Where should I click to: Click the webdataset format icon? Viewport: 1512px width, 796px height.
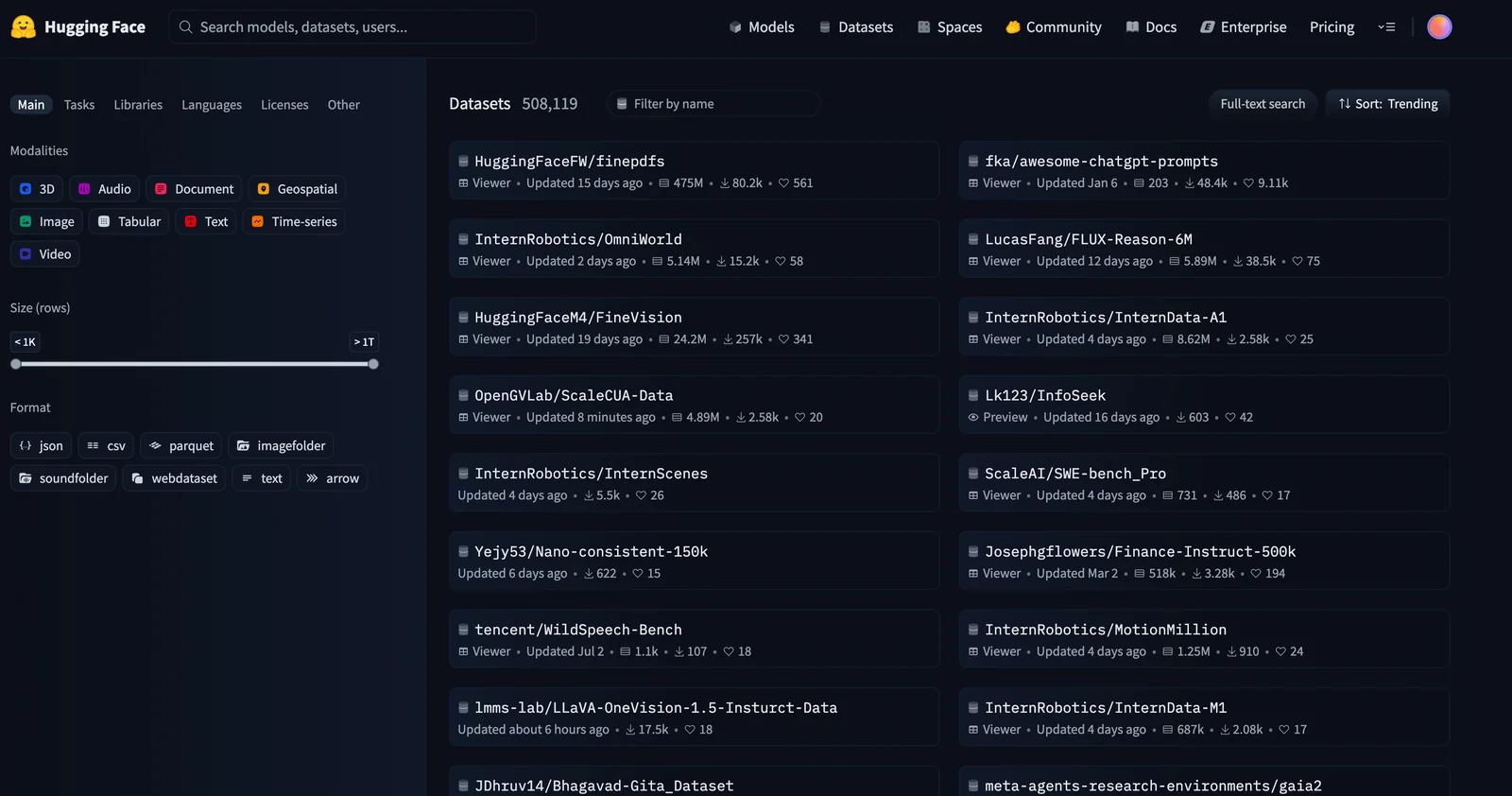pyautogui.click(x=138, y=478)
